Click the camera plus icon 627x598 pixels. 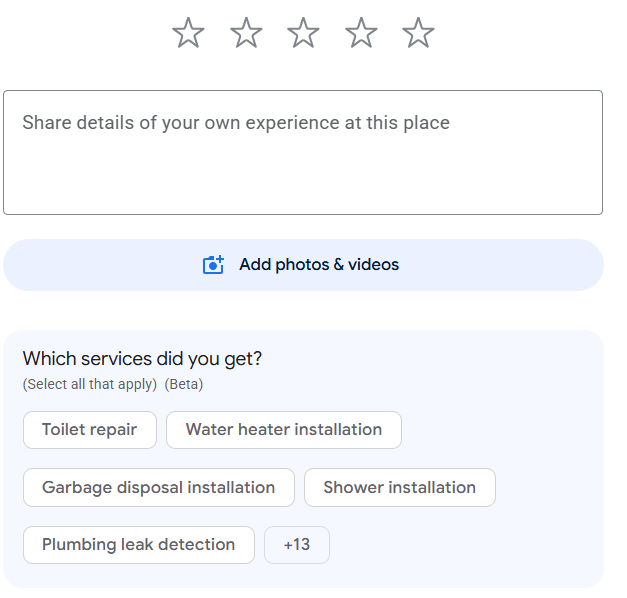coord(213,265)
